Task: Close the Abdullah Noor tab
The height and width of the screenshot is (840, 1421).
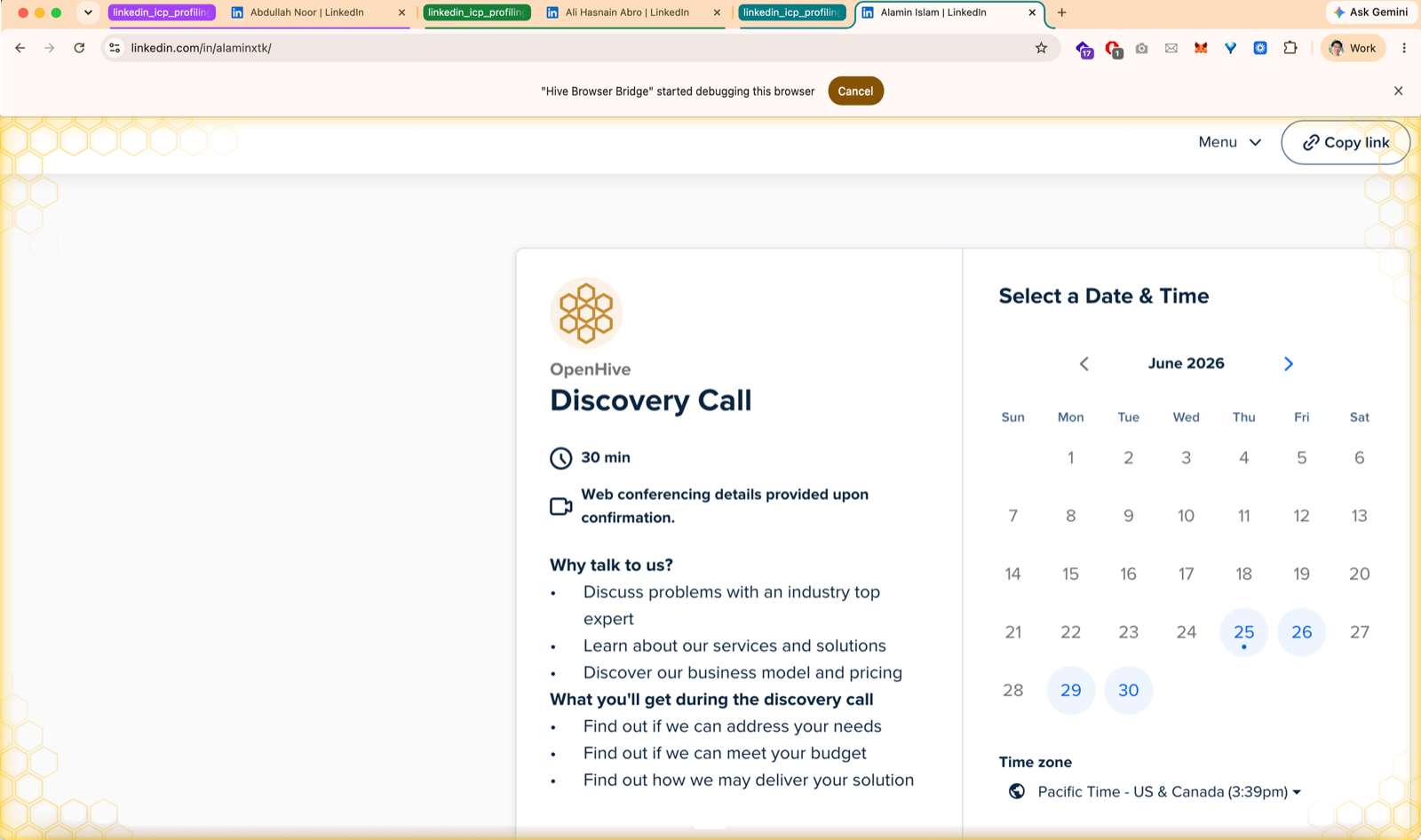Action: [401, 12]
